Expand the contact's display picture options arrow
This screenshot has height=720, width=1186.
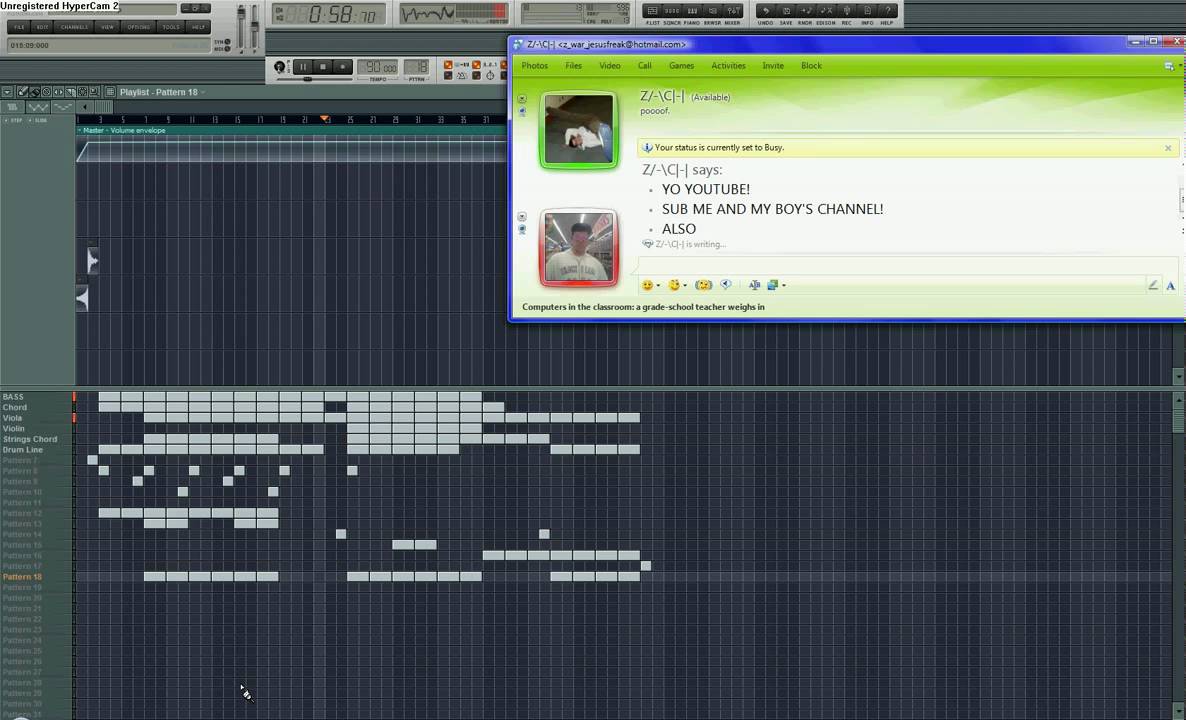click(522, 99)
